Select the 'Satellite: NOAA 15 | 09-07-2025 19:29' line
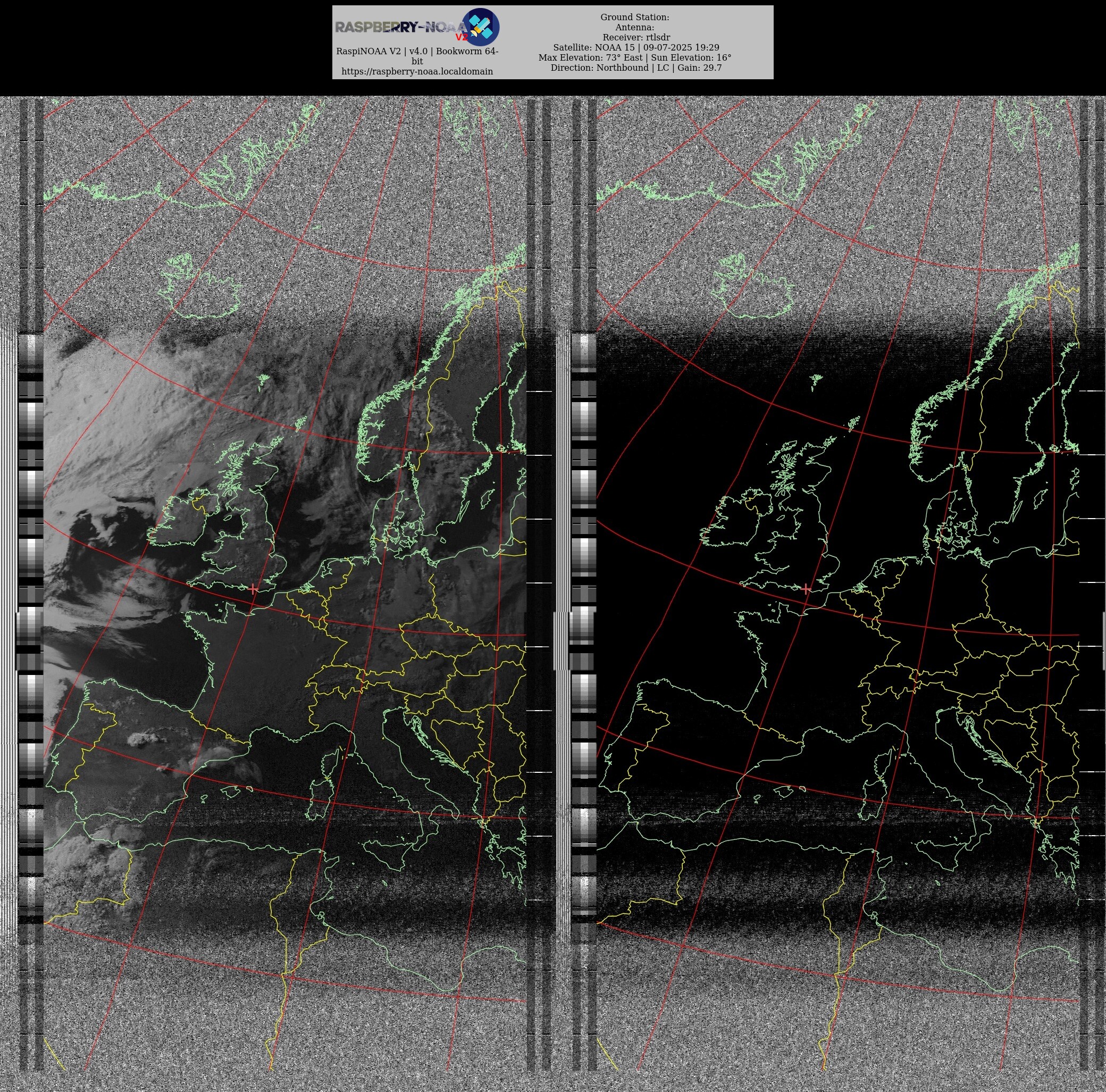This screenshot has height=1092, width=1106. pyautogui.click(x=636, y=47)
